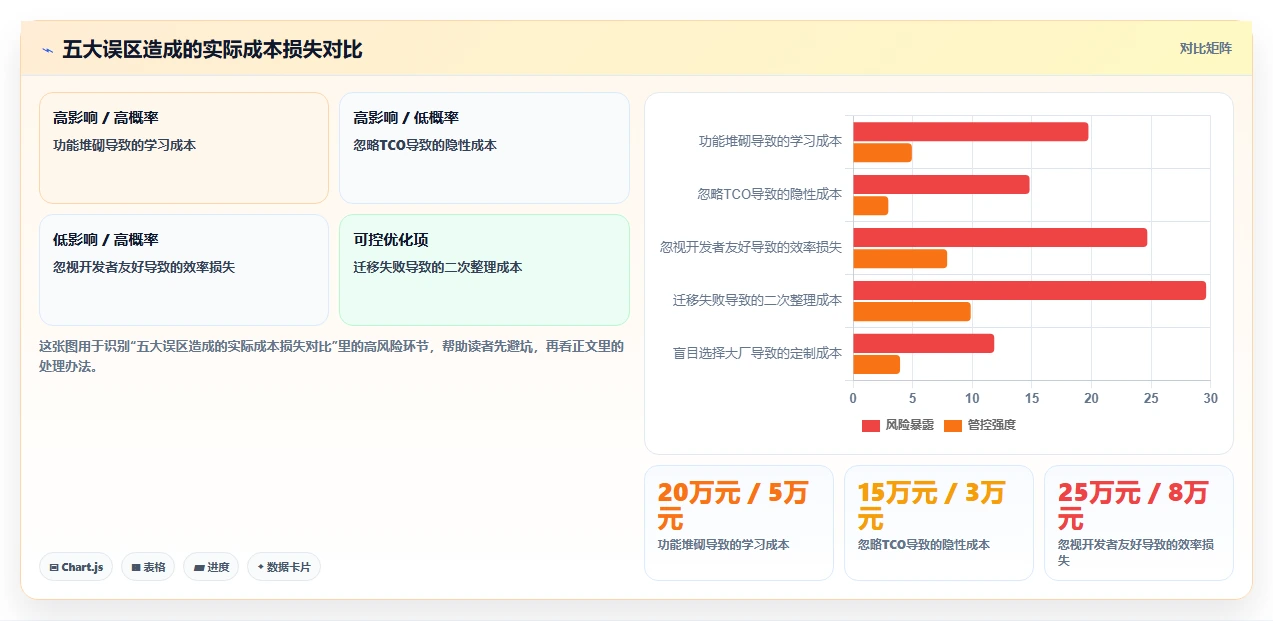Screen dimensions: 1273x621
Task: Click the 风险暴露 legend text
Action: 909,425
